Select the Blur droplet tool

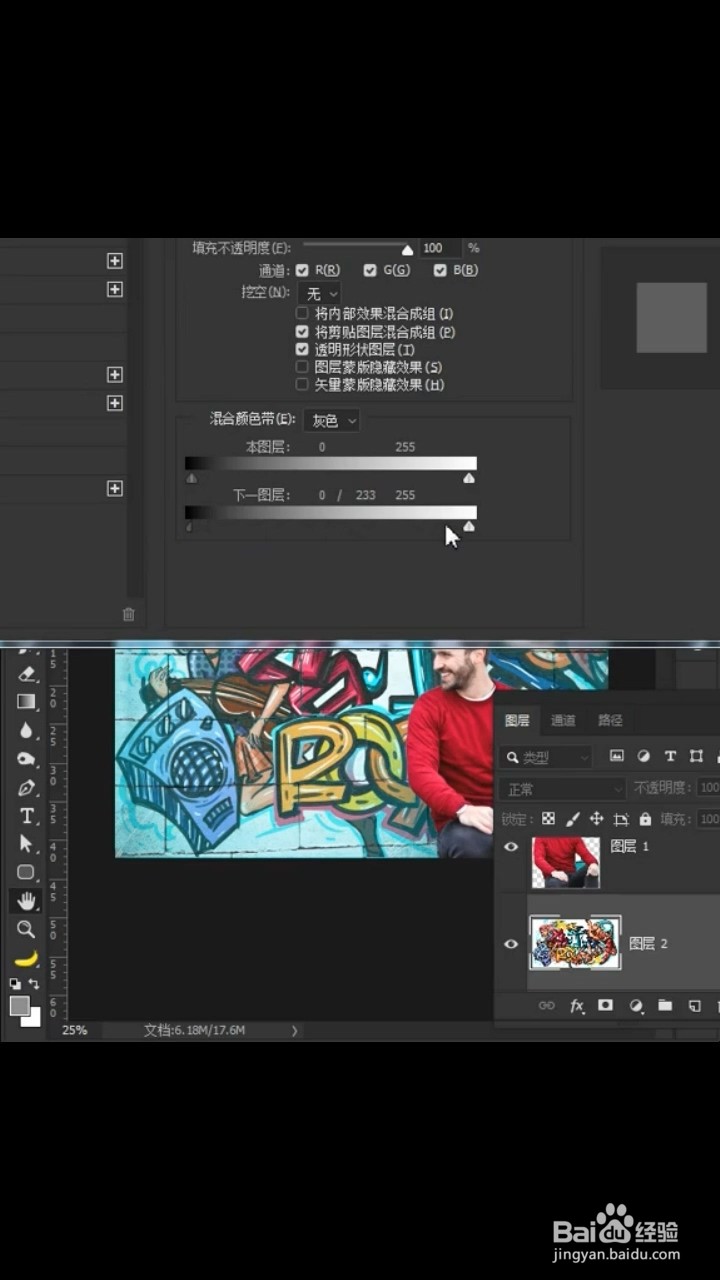27,731
